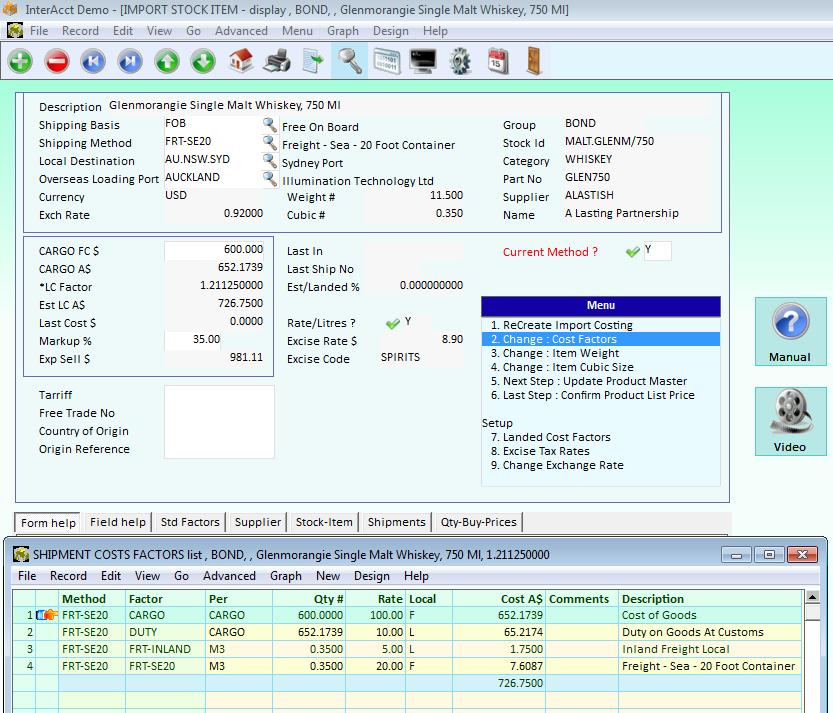Open the Design menu in main window
The height and width of the screenshot is (713, 833).
tap(390, 31)
